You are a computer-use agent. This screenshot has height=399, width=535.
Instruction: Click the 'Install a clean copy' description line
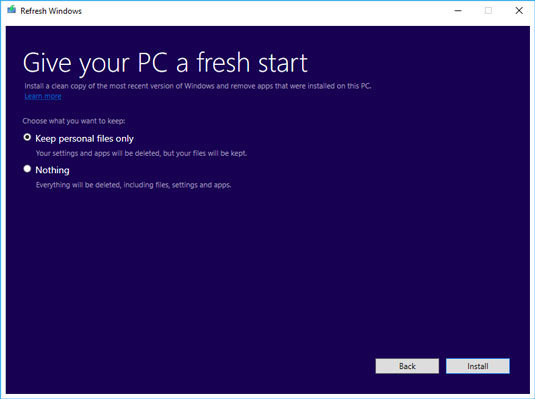click(x=198, y=86)
